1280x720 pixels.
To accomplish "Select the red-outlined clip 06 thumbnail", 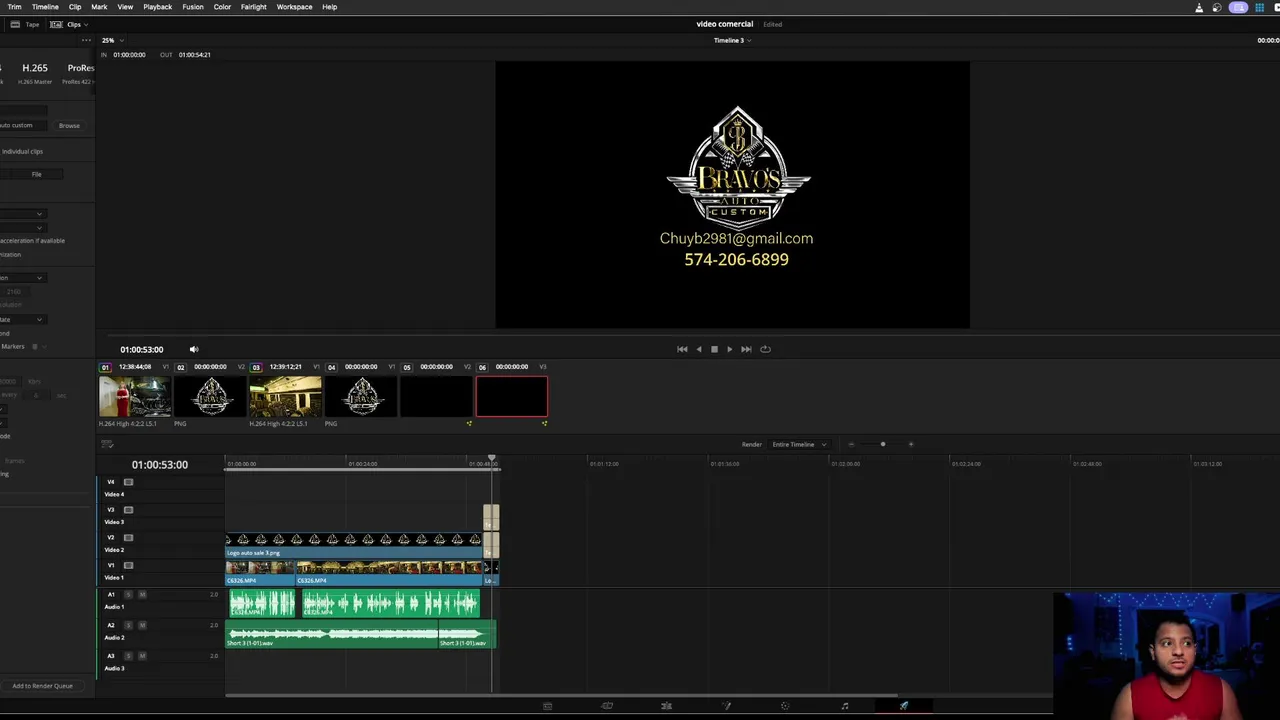I will [512, 397].
